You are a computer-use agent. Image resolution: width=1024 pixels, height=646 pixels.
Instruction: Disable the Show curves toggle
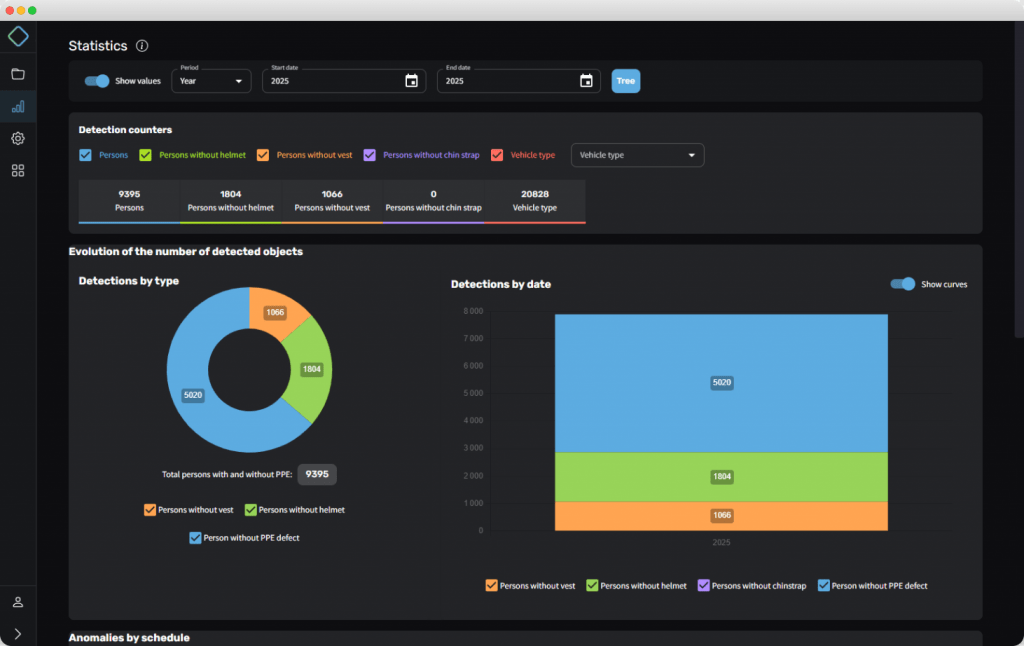[x=903, y=284]
